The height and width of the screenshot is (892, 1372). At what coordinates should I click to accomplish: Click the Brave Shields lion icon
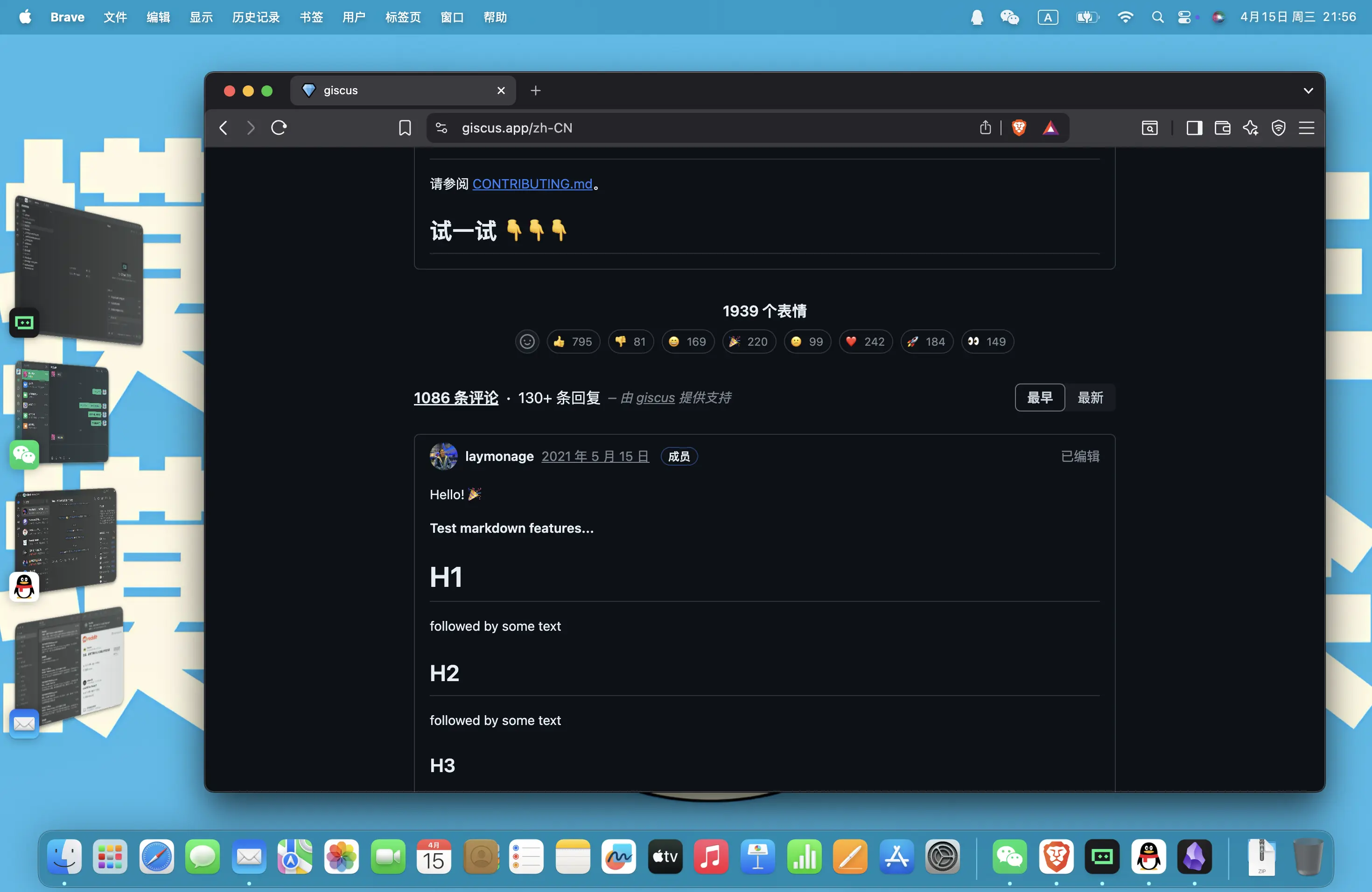[1019, 127]
